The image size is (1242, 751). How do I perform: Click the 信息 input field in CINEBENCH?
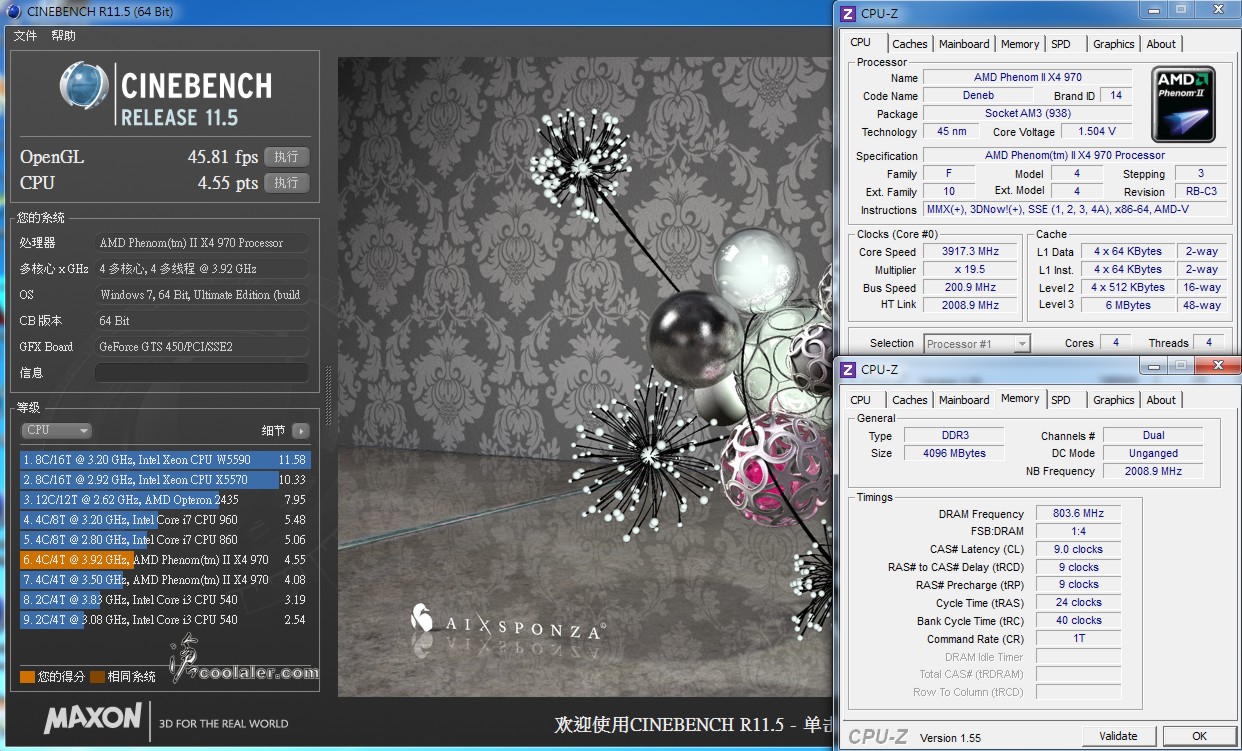[201, 372]
